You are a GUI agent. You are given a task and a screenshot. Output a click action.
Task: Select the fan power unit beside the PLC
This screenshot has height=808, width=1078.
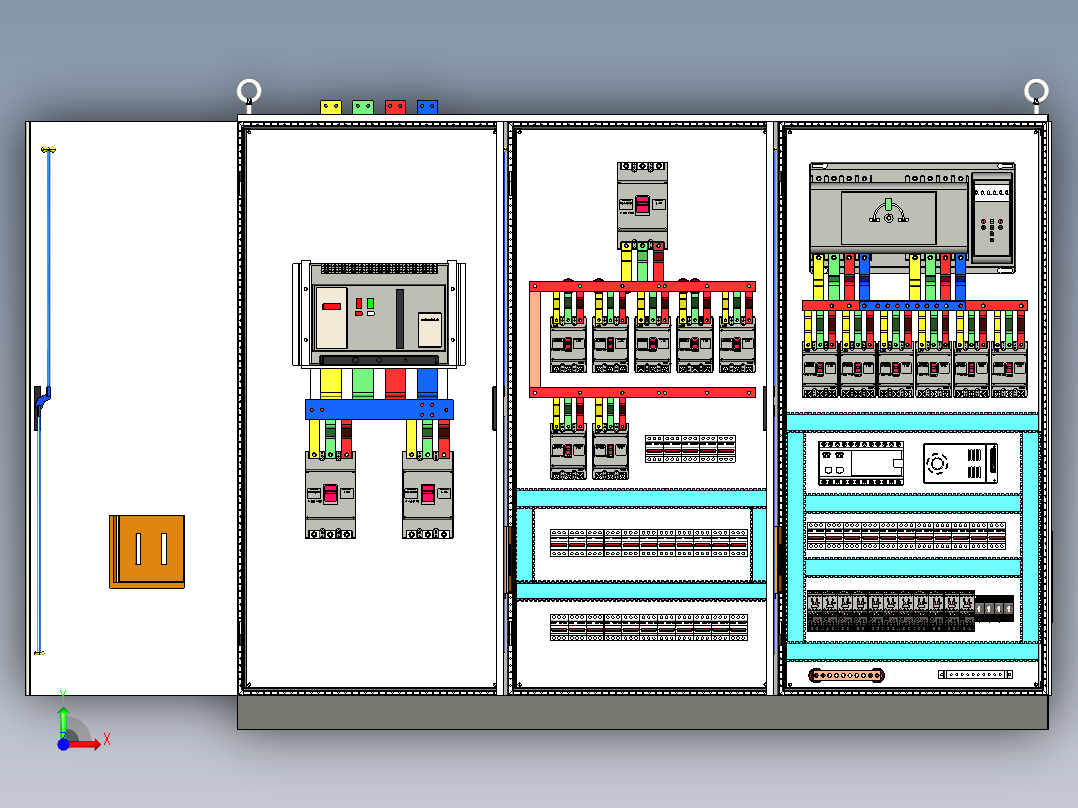click(960, 463)
